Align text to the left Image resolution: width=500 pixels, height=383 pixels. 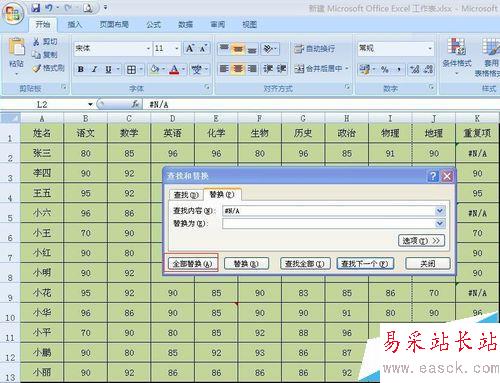tap(224, 69)
